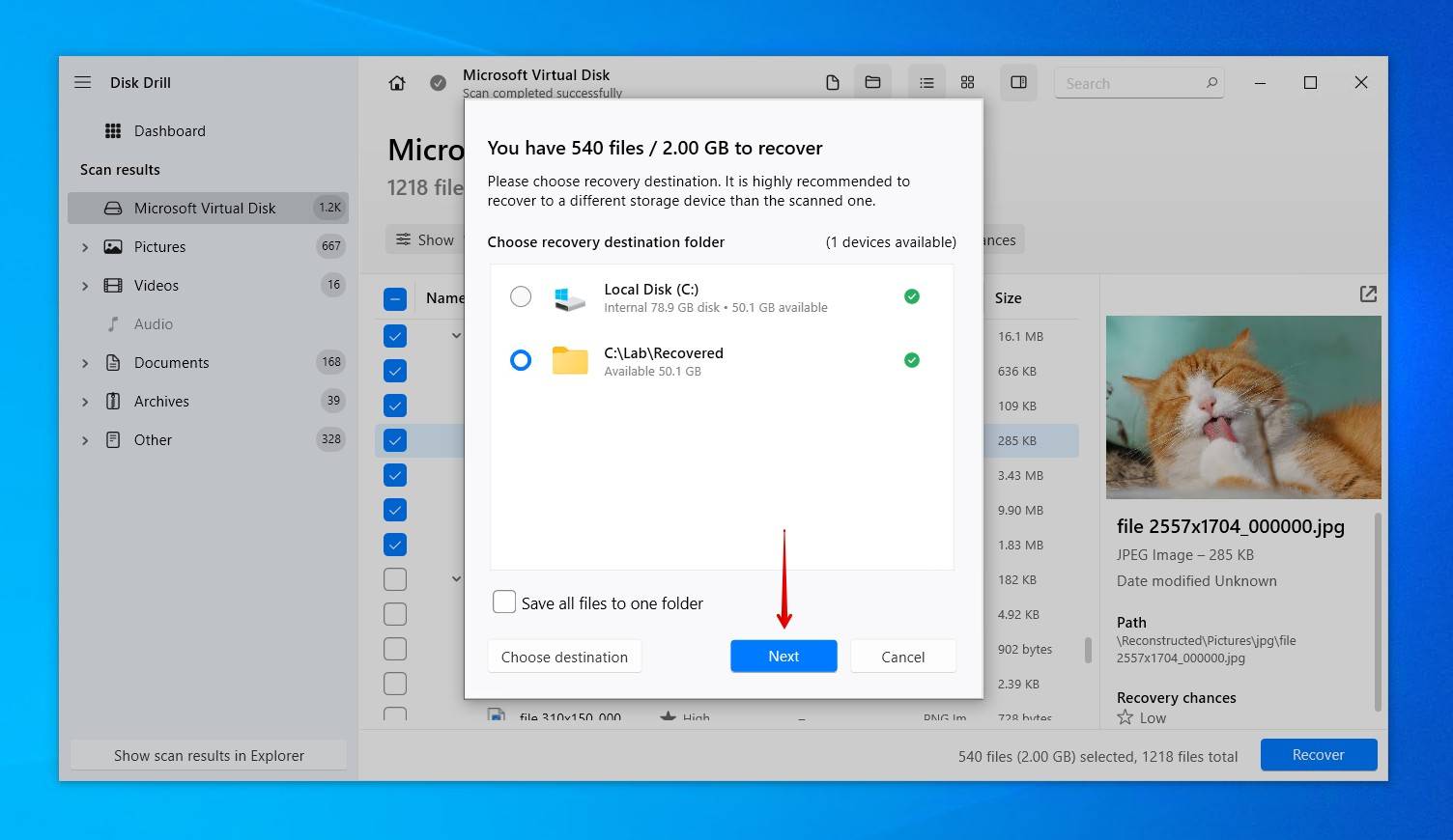This screenshot has width=1453, height=840.
Task: Expand the Pictures category in the sidebar
Action: click(x=85, y=247)
